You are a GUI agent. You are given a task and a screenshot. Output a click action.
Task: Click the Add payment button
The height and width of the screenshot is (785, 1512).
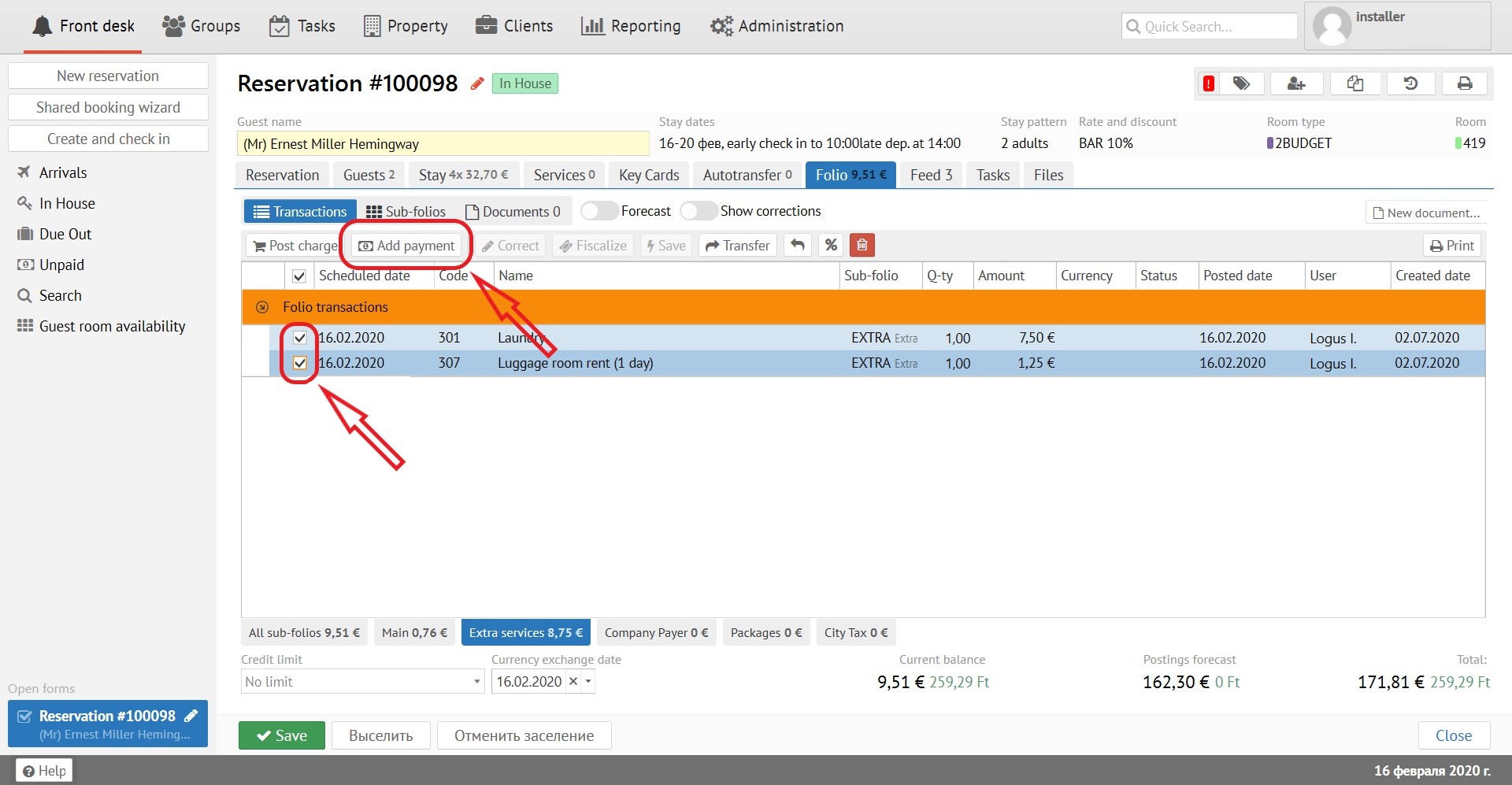(x=407, y=246)
